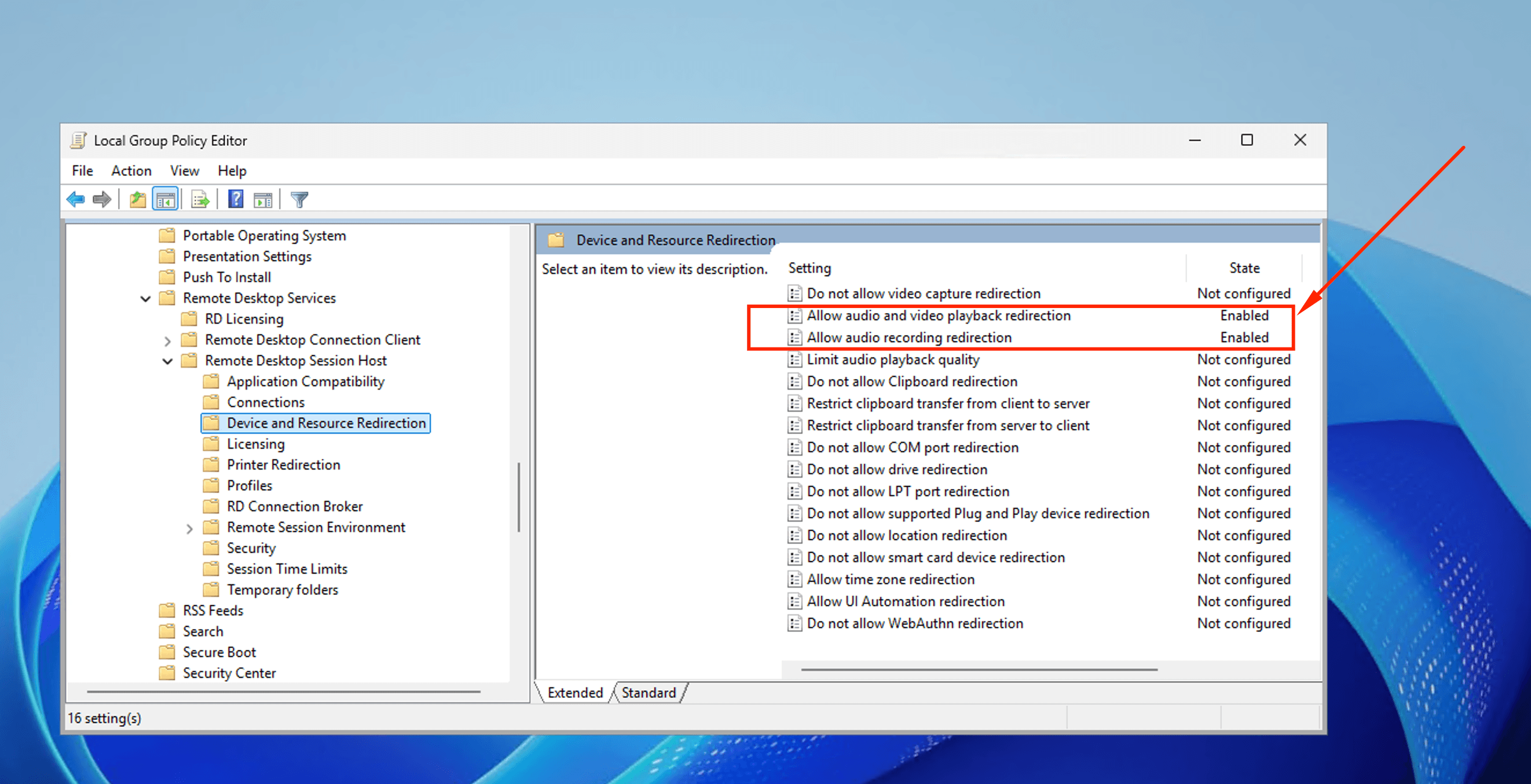Click folder icon in Device and Resource Redirection header

point(556,240)
